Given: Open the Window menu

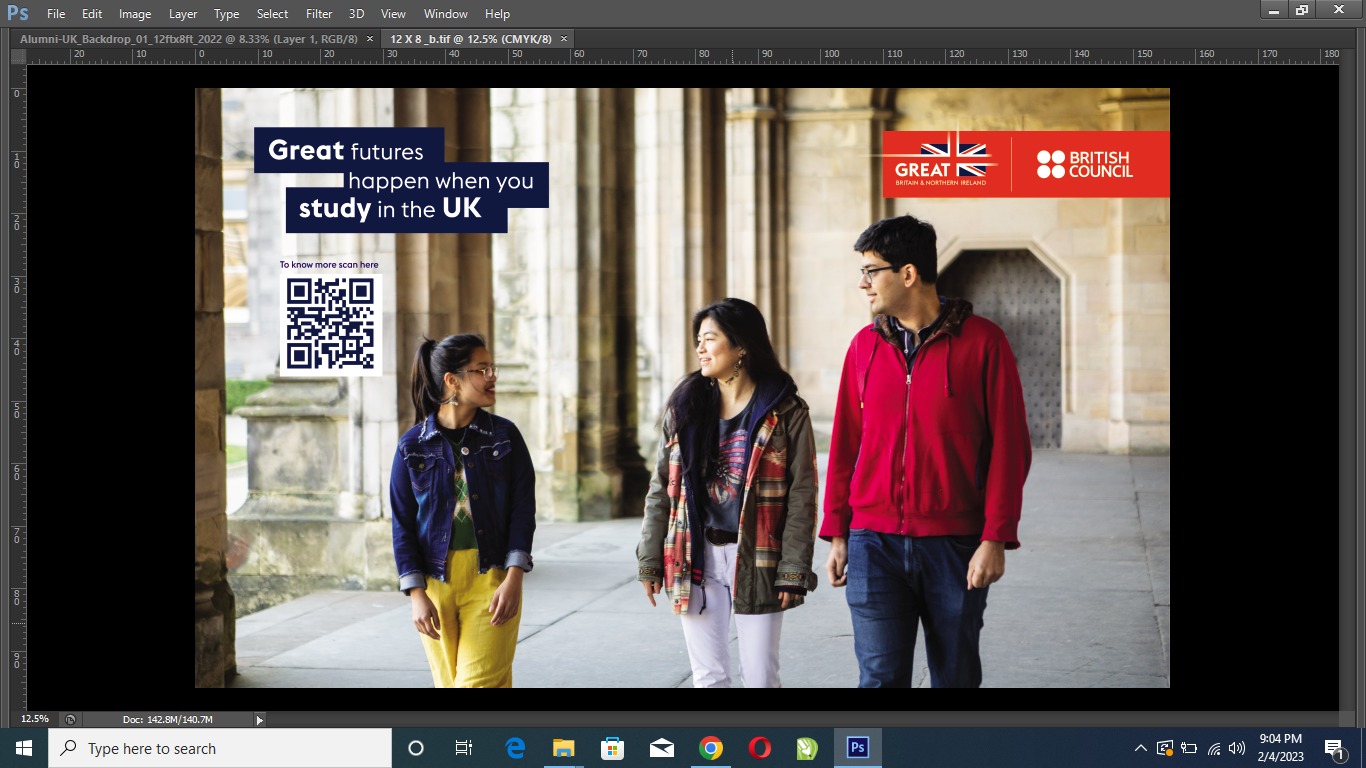Looking at the screenshot, I should point(445,14).
